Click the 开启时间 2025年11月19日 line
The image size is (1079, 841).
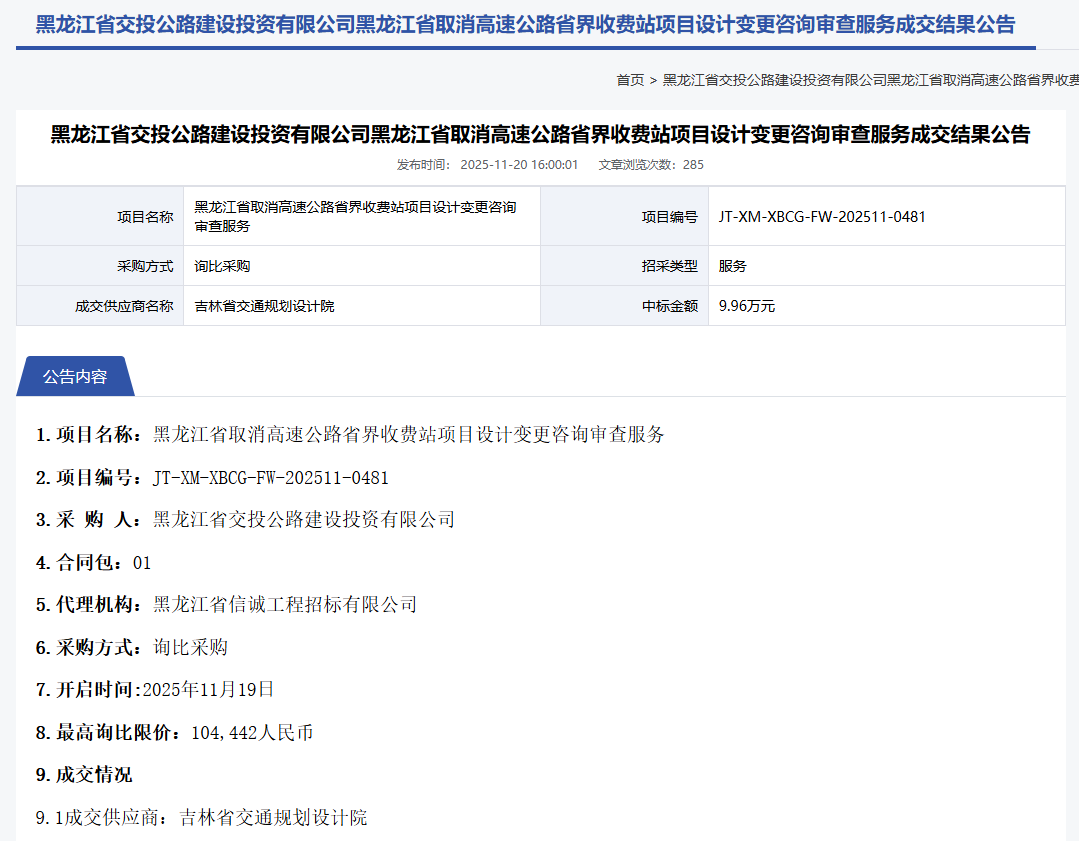(155, 690)
